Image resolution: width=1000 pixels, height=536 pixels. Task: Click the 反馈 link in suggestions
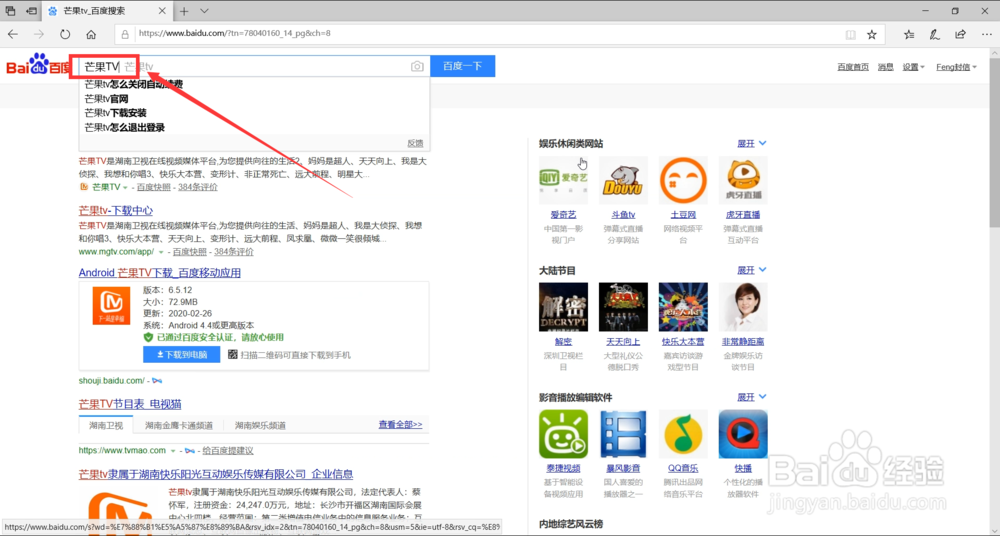415,144
